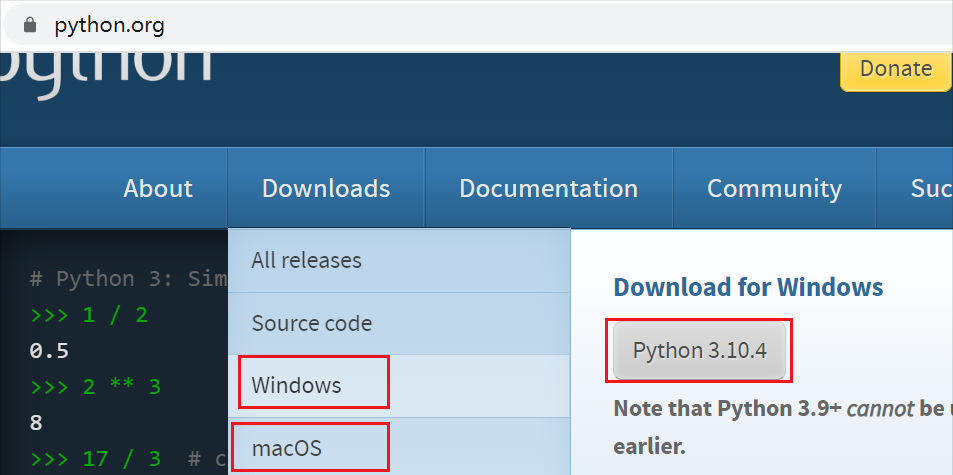Open the About menu

click(158, 188)
